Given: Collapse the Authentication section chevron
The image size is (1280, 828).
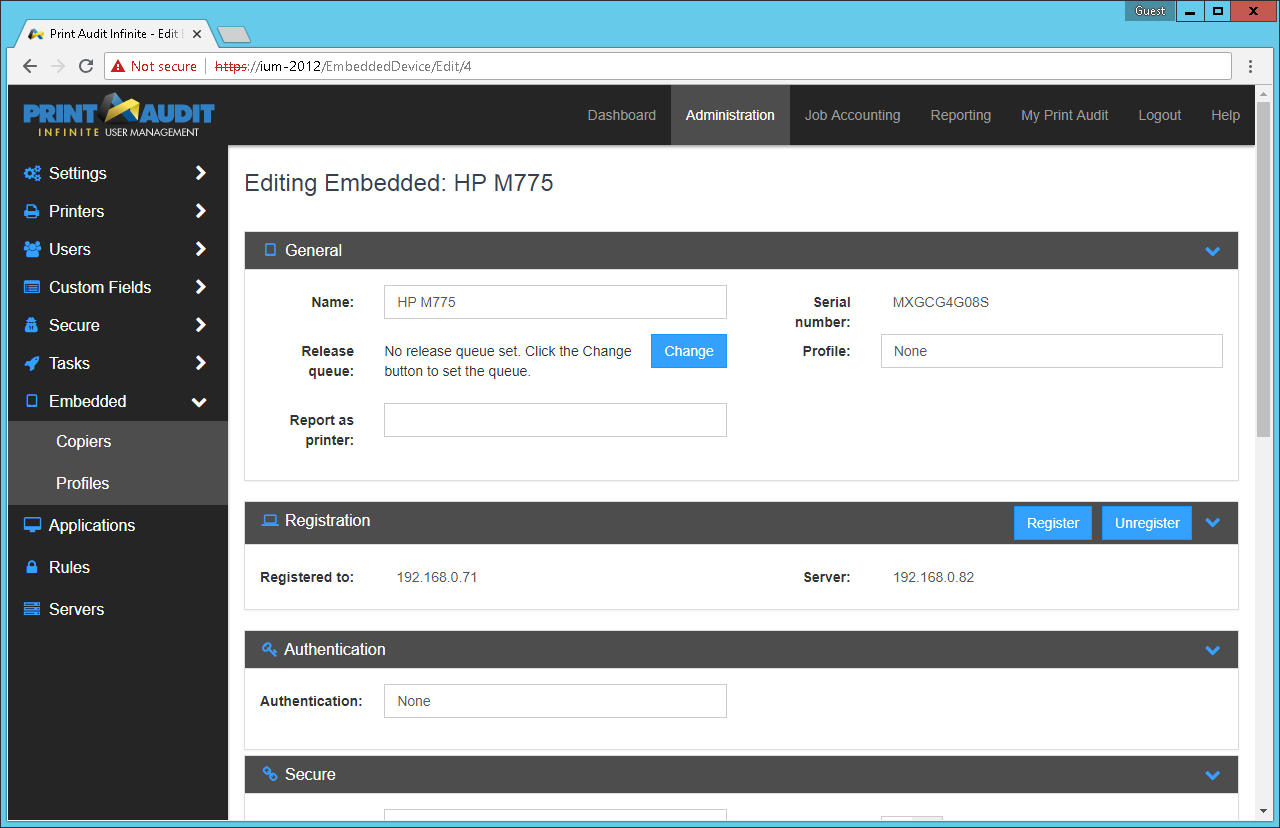Looking at the screenshot, I should [1213, 650].
